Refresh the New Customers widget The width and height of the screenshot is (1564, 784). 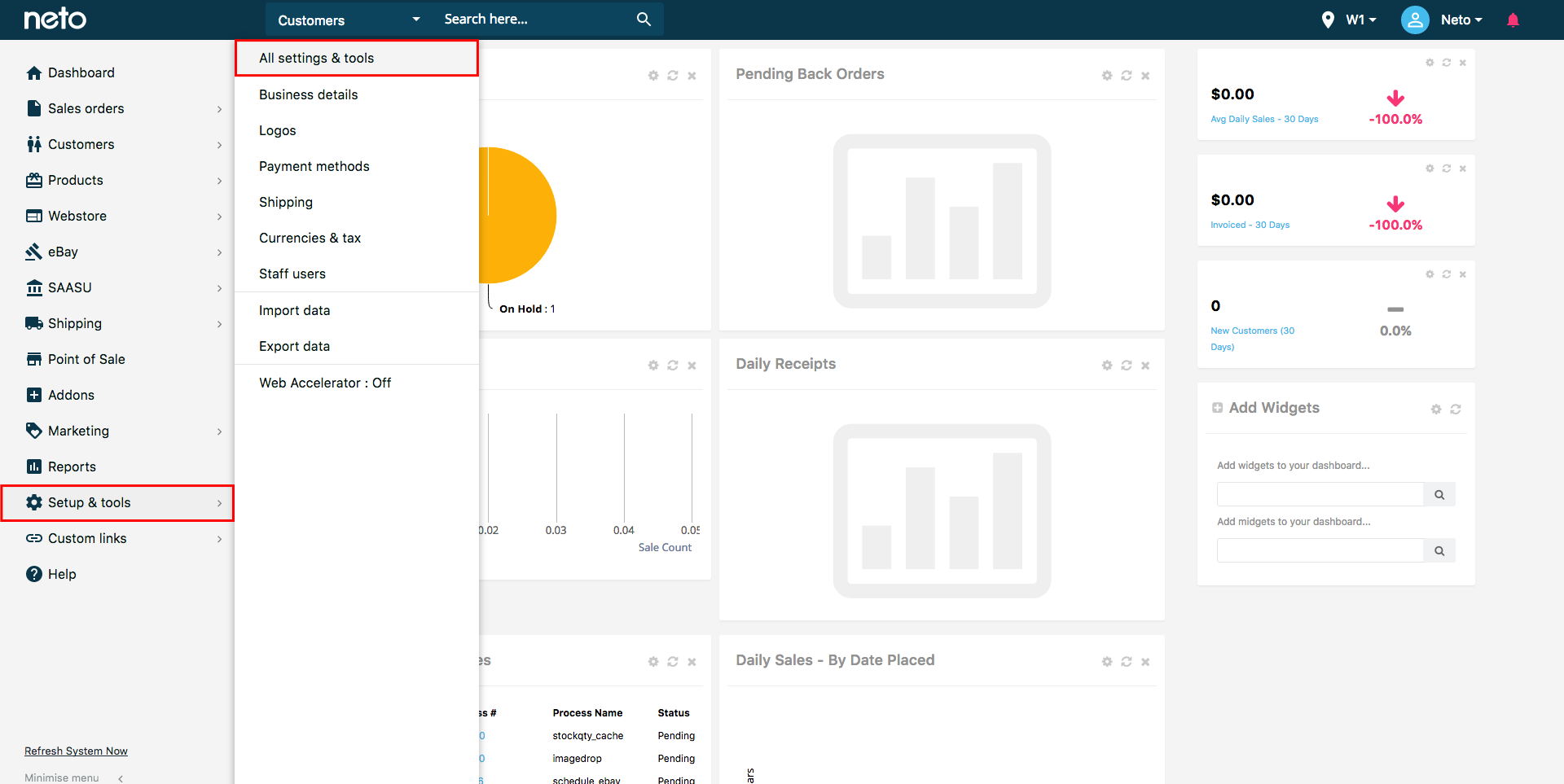(x=1447, y=274)
